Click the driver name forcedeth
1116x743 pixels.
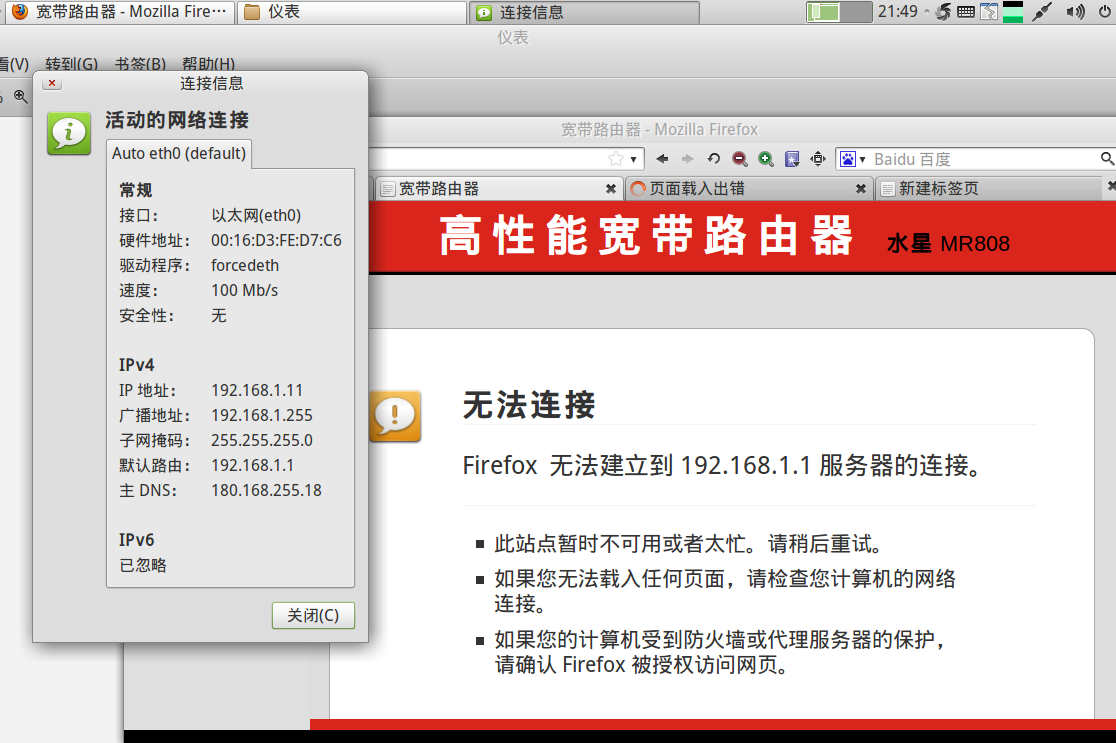245,265
